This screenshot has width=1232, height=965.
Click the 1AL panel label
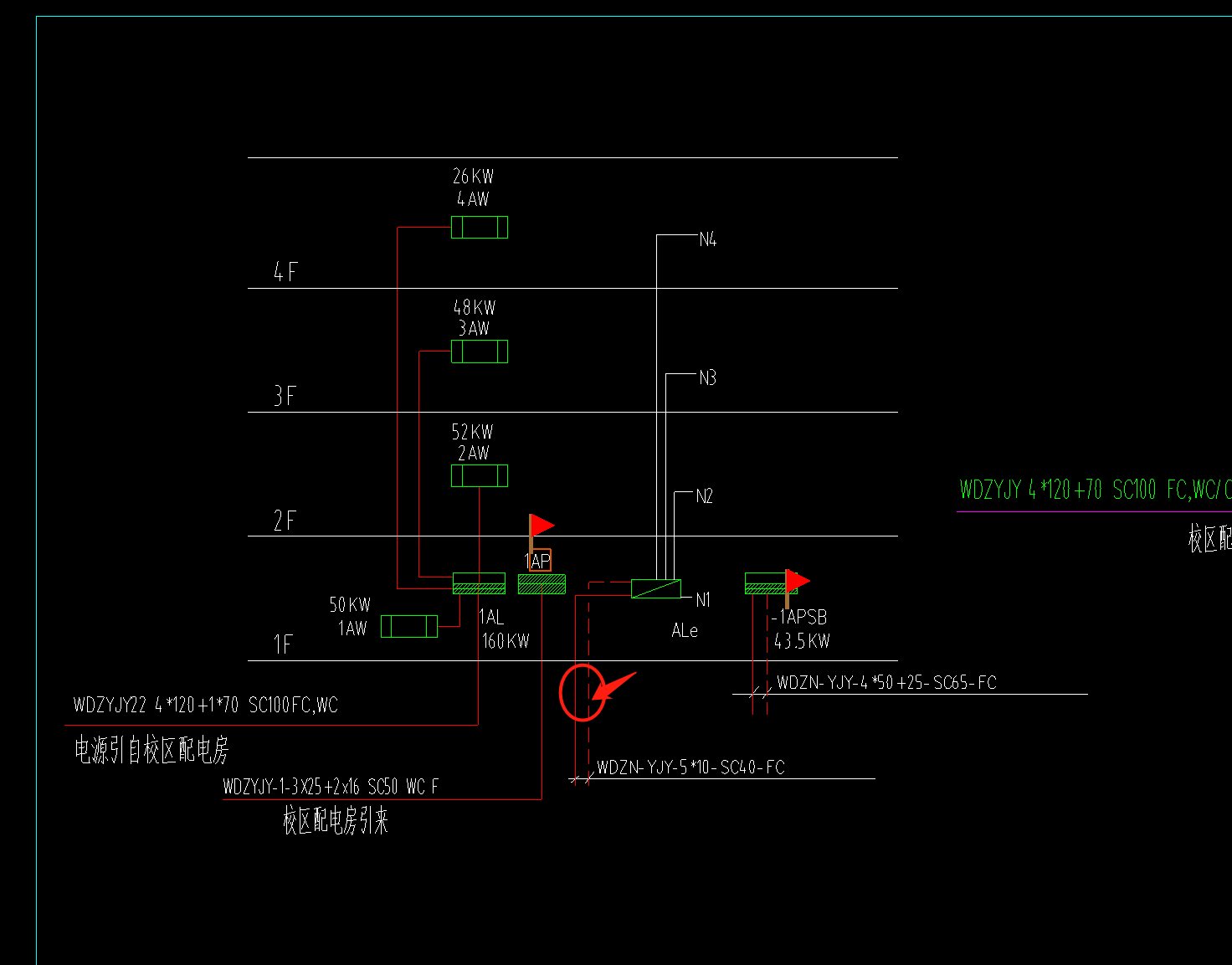tap(491, 618)
